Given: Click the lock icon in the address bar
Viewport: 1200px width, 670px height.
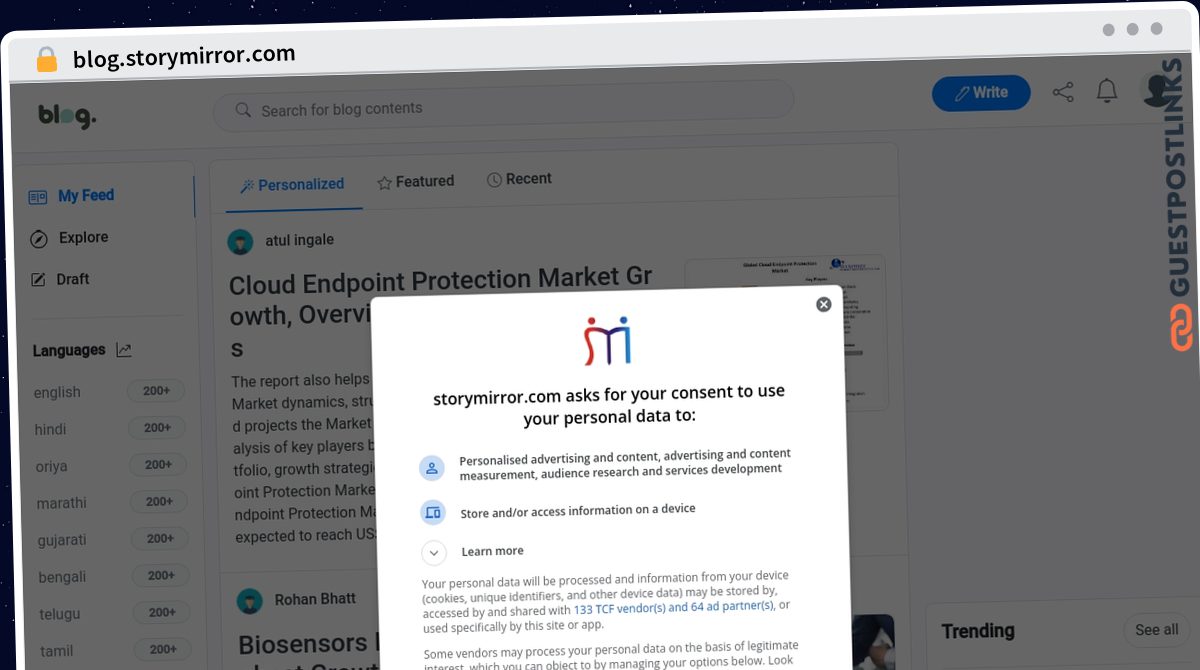Looking at the screenshot, I should tap(46, 60).
